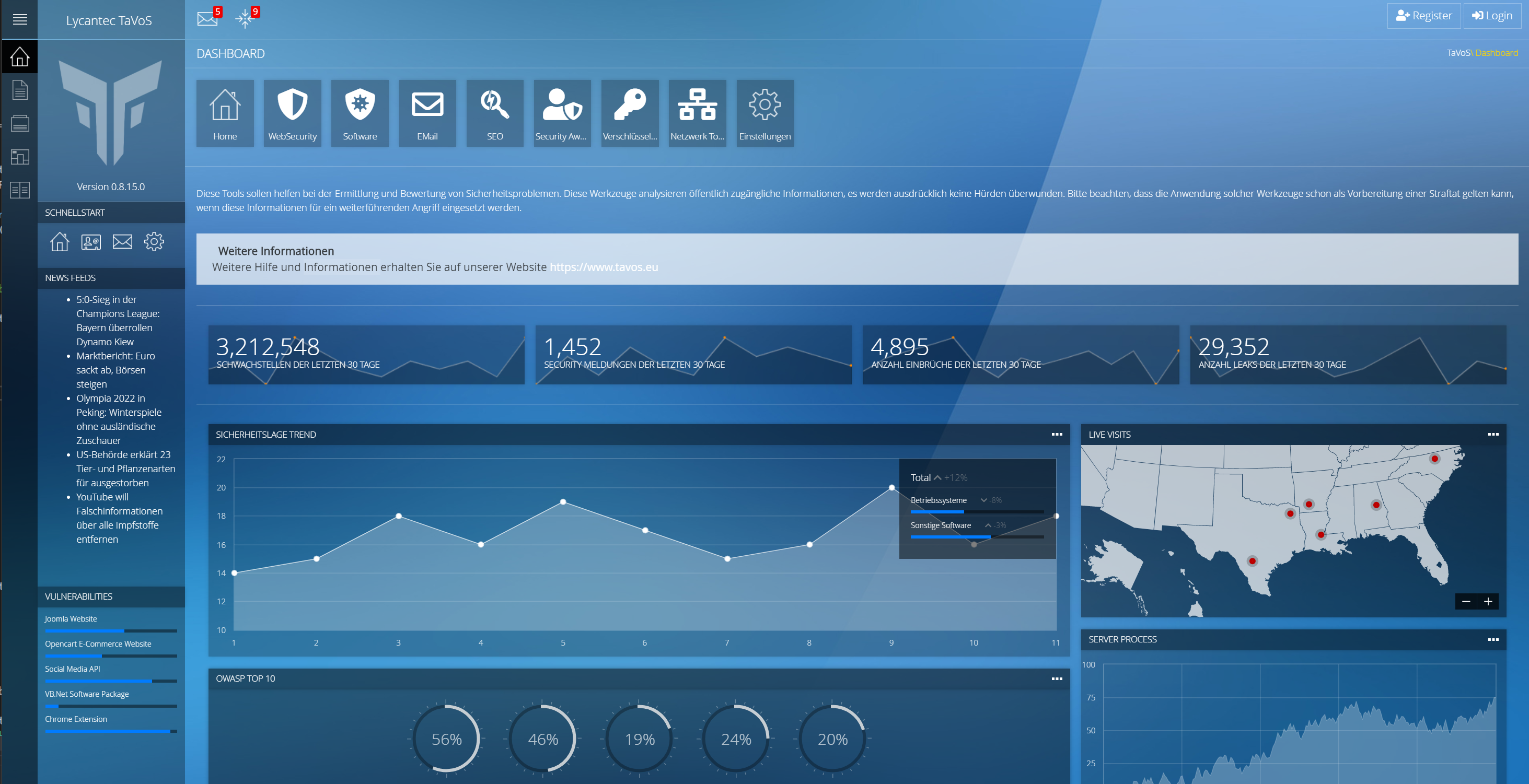The height and width of the screenshot is (784, 1529).
Task: Open the https://www.tavos.eu link
Action: (603, 267)
